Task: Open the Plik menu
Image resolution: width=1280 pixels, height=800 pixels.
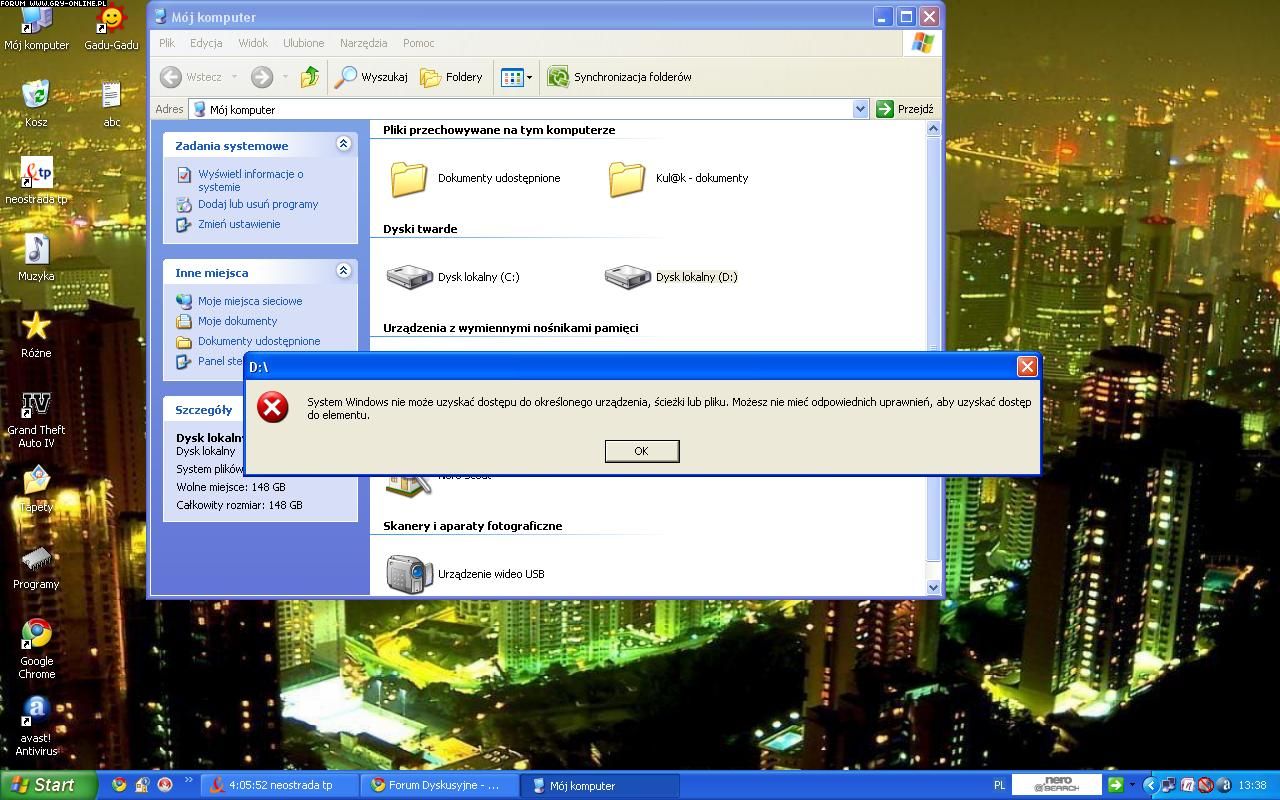Action: [167, 43]
